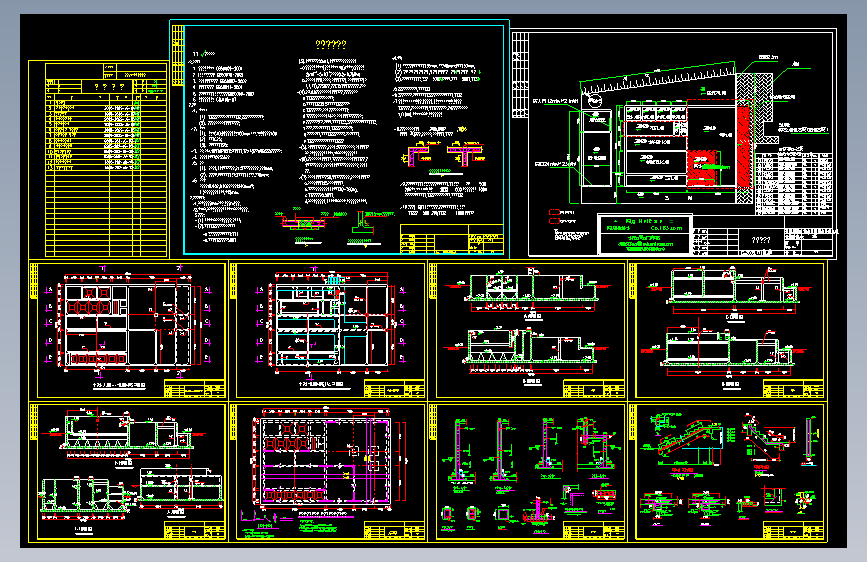Image resolution: width=867 pixels, height=562 pixels.
Task: Select the stair details sheet
Action: pyautogui.click(x=727, y=472)
